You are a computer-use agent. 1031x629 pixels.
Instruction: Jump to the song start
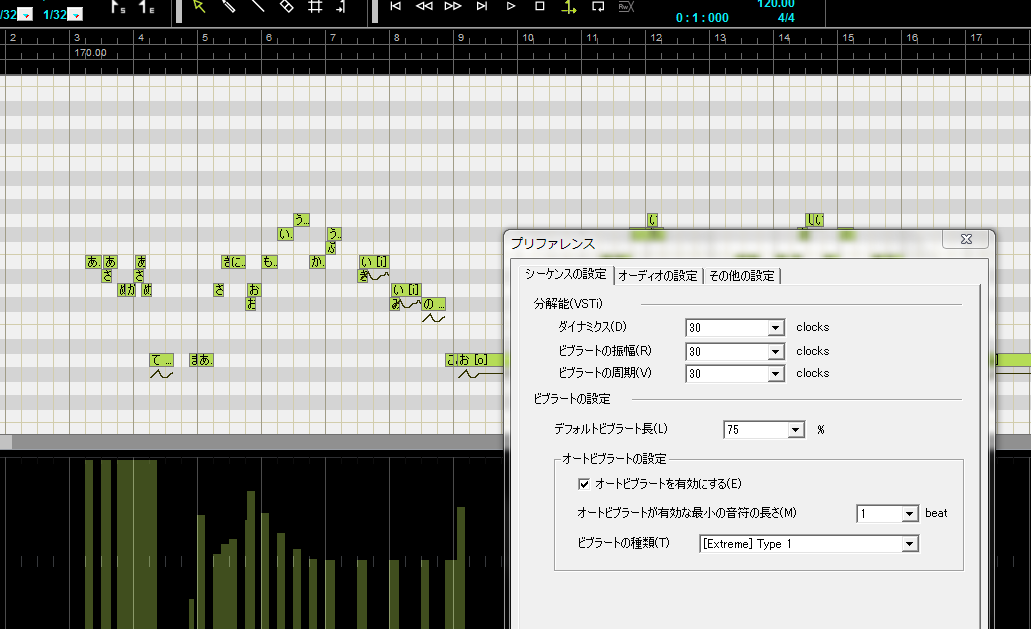pyautogui.click(x=395, y=7)
